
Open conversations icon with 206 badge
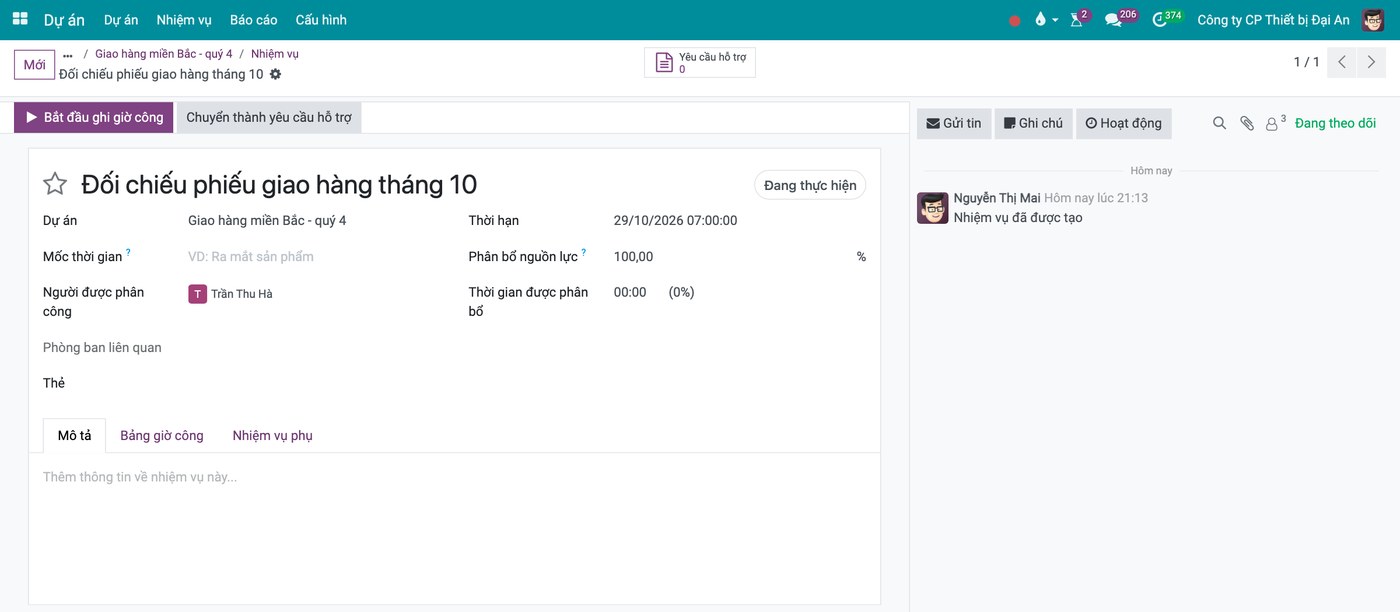tap(1120, 19)
